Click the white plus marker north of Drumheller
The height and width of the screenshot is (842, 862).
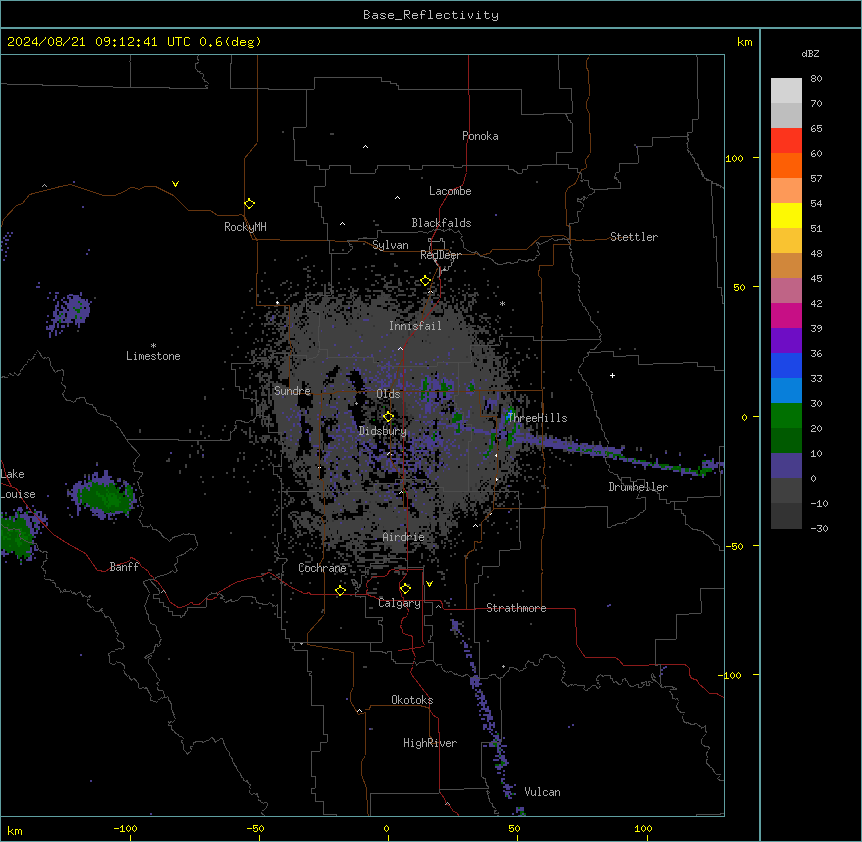pyautogui.click(x=612, y=375)
